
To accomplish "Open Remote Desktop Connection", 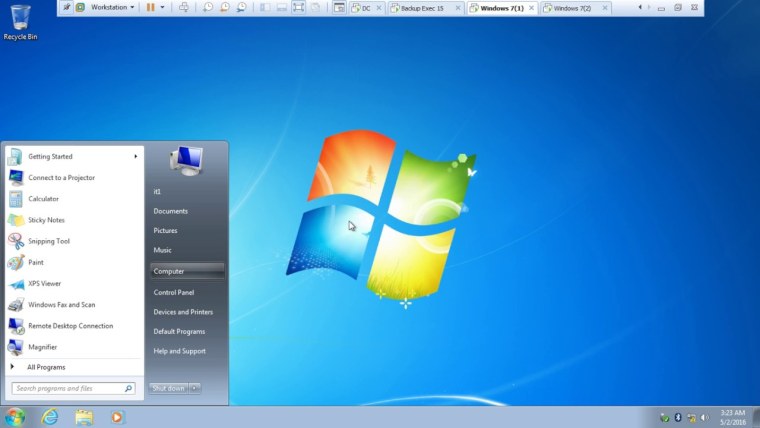I will [x=70, y=326].
